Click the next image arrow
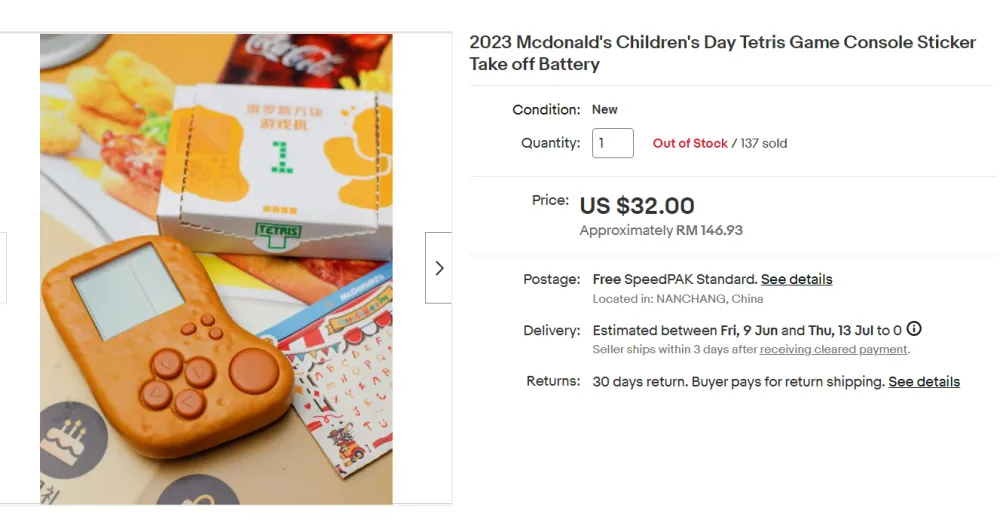Image resolution: width=1000 pixels, height=522 pixels. coord(438,268)
